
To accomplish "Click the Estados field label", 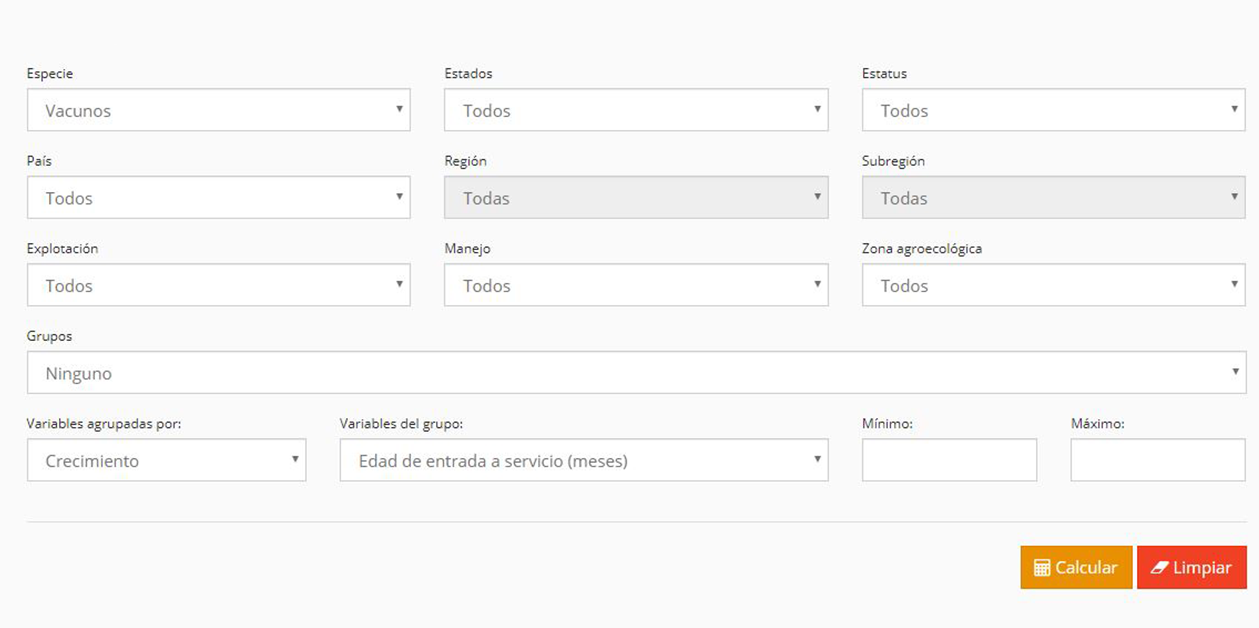I will pyautogui.click(x=468, y=74).
